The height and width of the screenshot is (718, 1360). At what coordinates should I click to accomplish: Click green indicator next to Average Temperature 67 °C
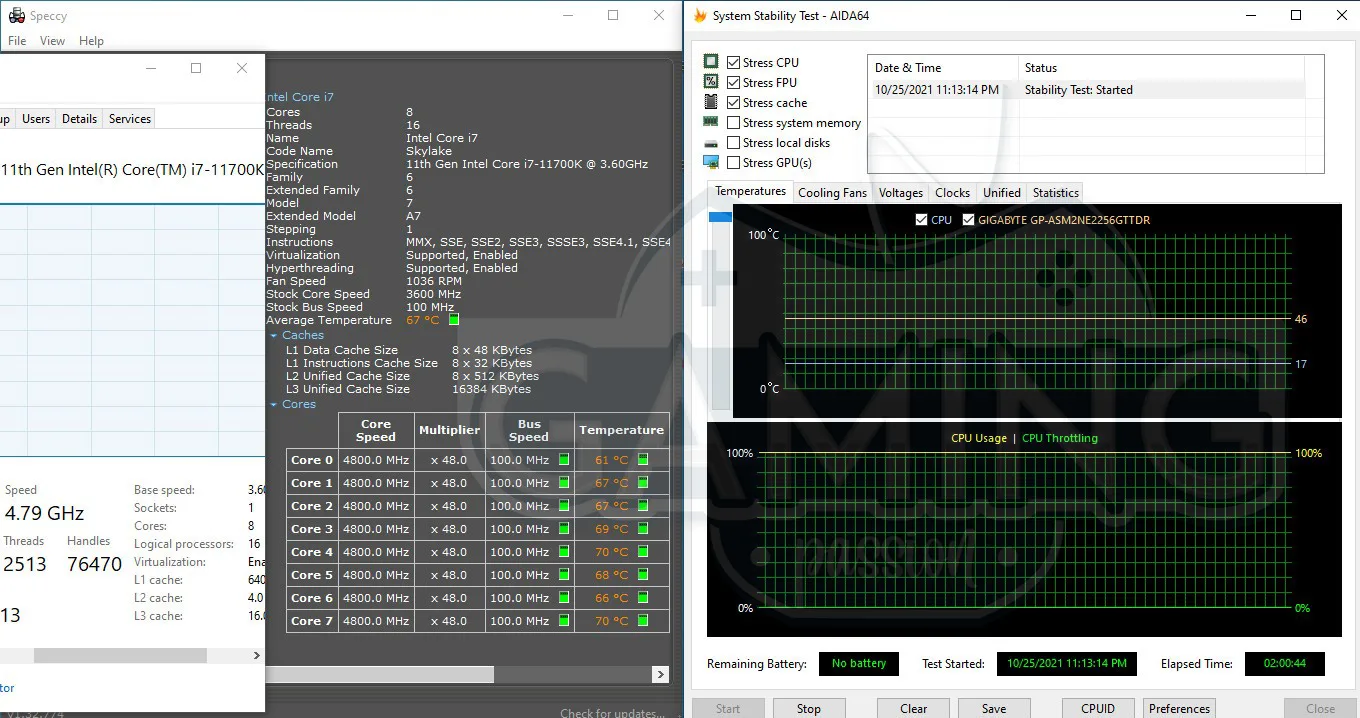(454, 320)
